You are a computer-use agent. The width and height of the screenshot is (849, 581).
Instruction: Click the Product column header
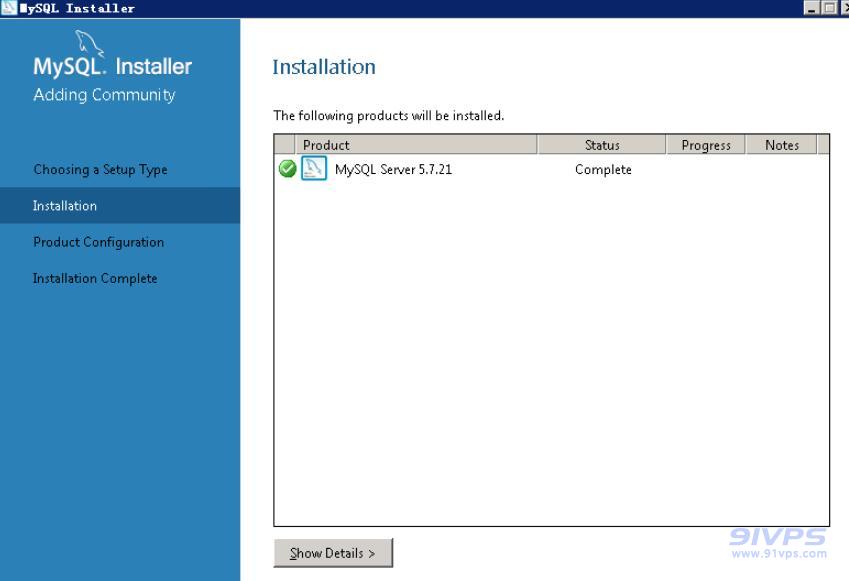coord(416,145)
